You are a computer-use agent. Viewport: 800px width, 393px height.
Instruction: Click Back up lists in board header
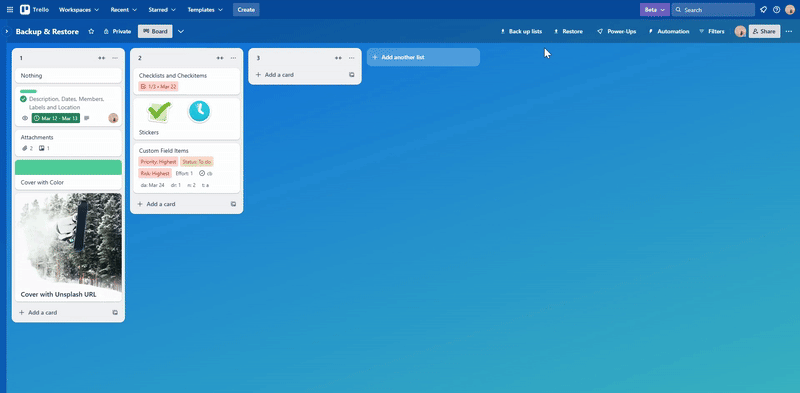pos(521,32)
